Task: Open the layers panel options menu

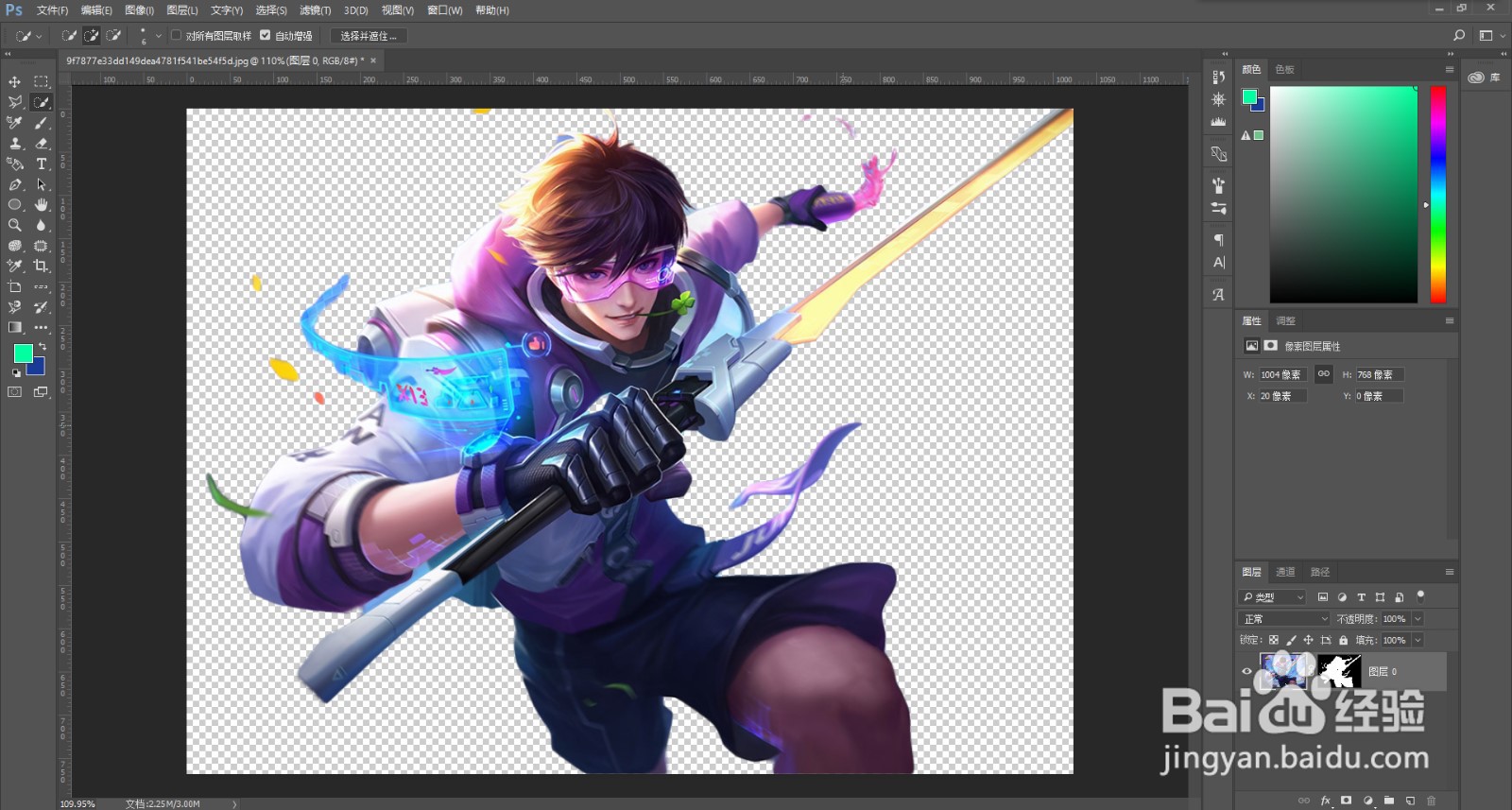Action: pyautogui.click(x=1450, y=572)
